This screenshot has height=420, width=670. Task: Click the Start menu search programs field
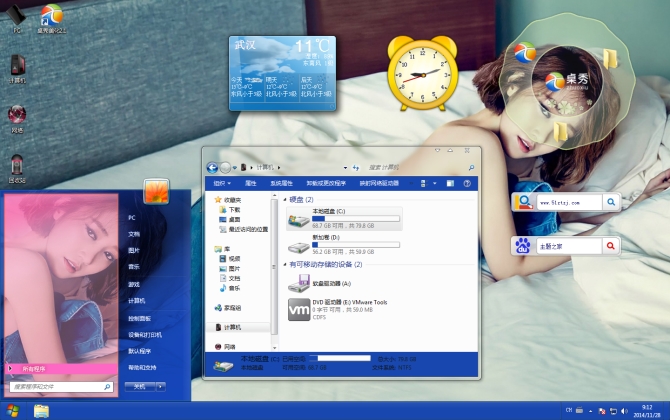coord(62,385)
